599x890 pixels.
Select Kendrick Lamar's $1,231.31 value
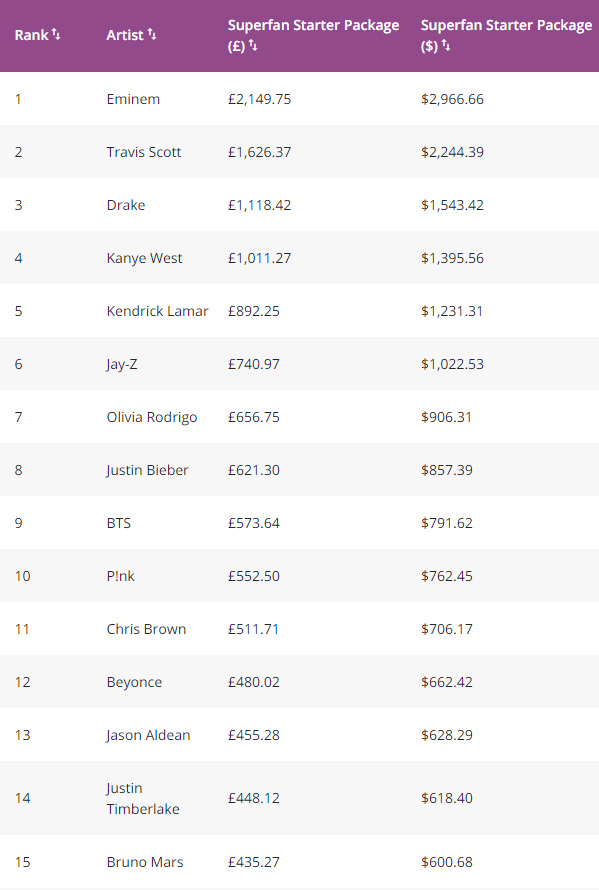pos(452,311)
